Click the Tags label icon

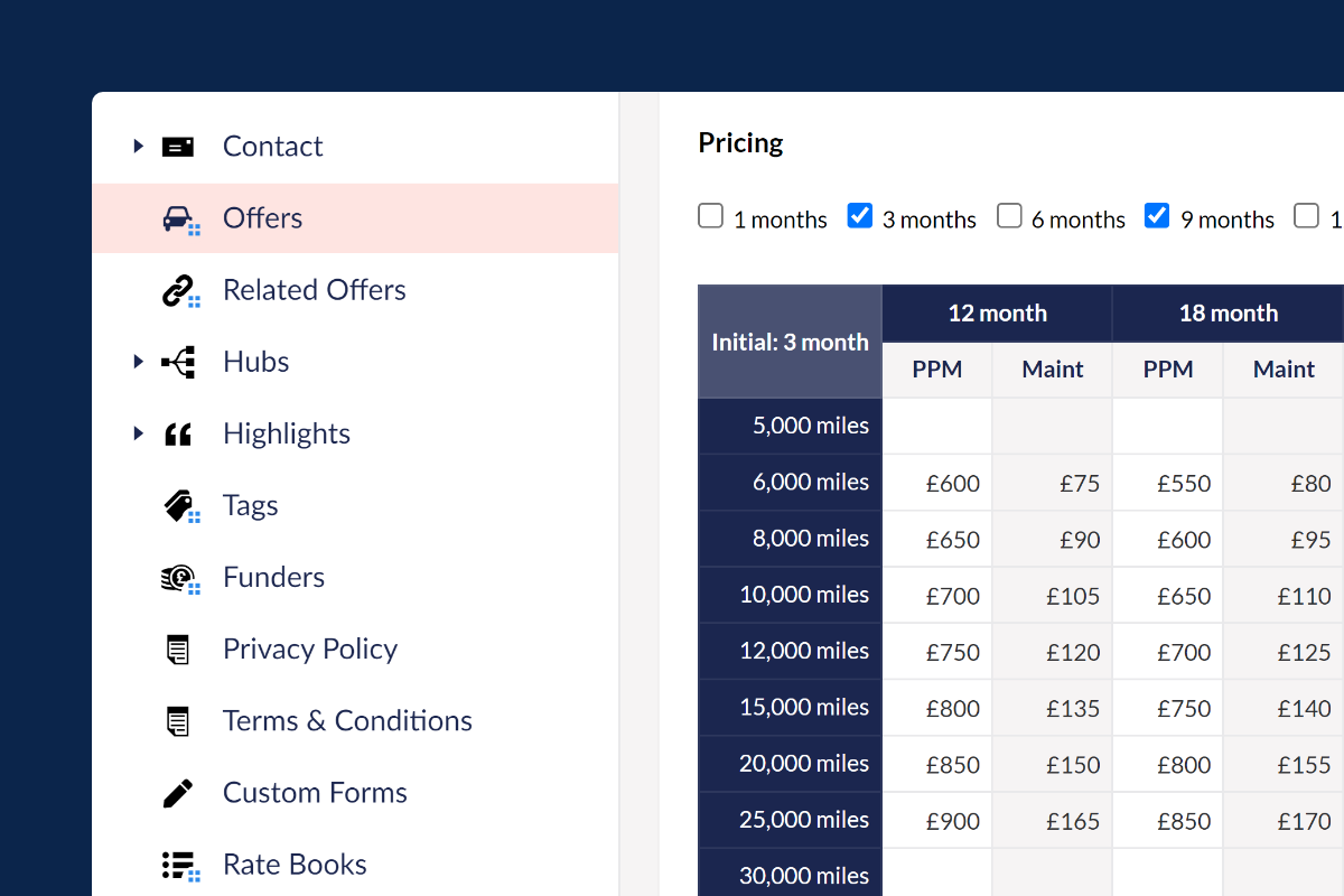pos(180,506)
